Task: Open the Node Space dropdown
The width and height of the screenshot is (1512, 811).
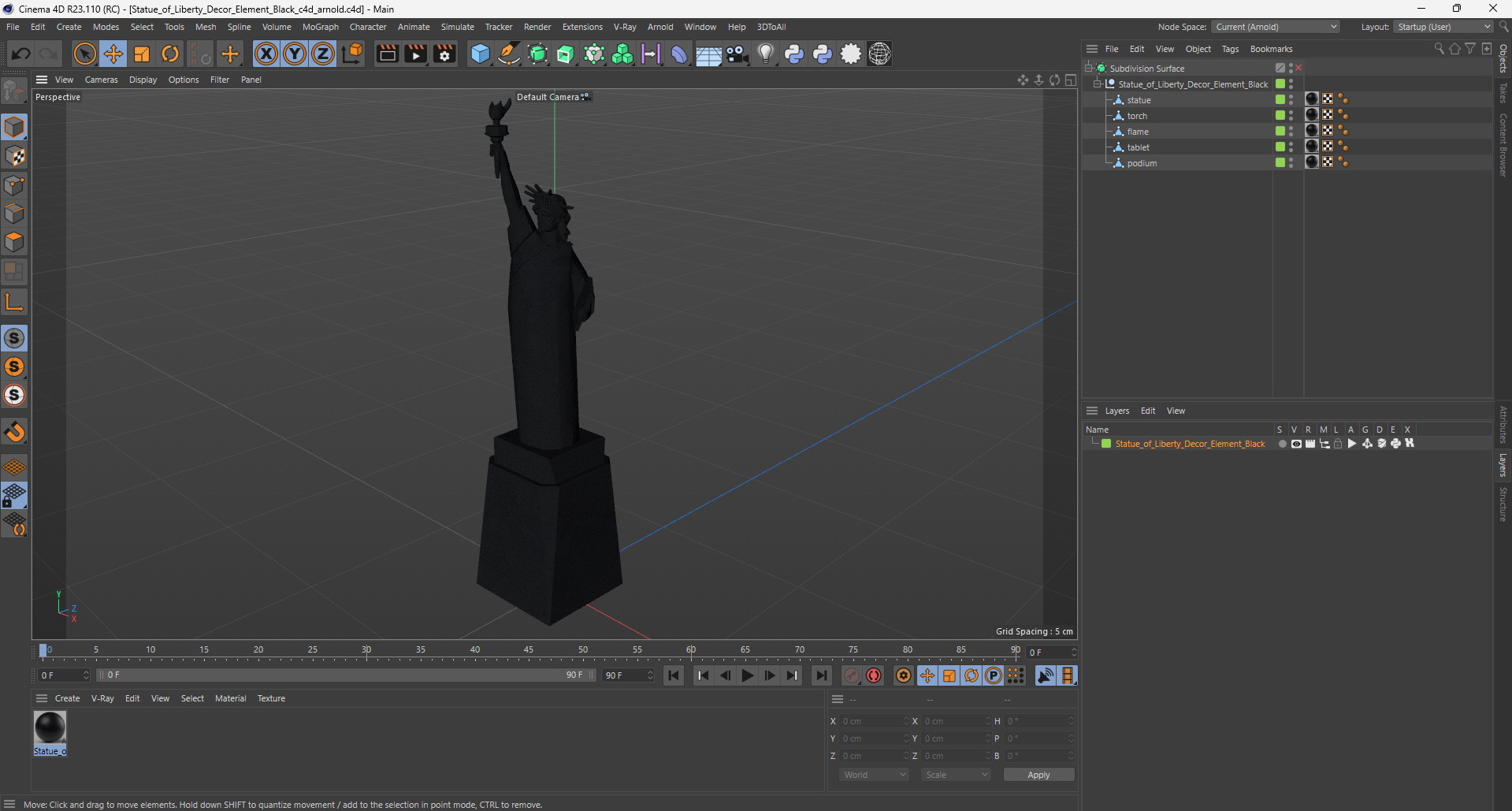Action: [x=1276, y=27]
